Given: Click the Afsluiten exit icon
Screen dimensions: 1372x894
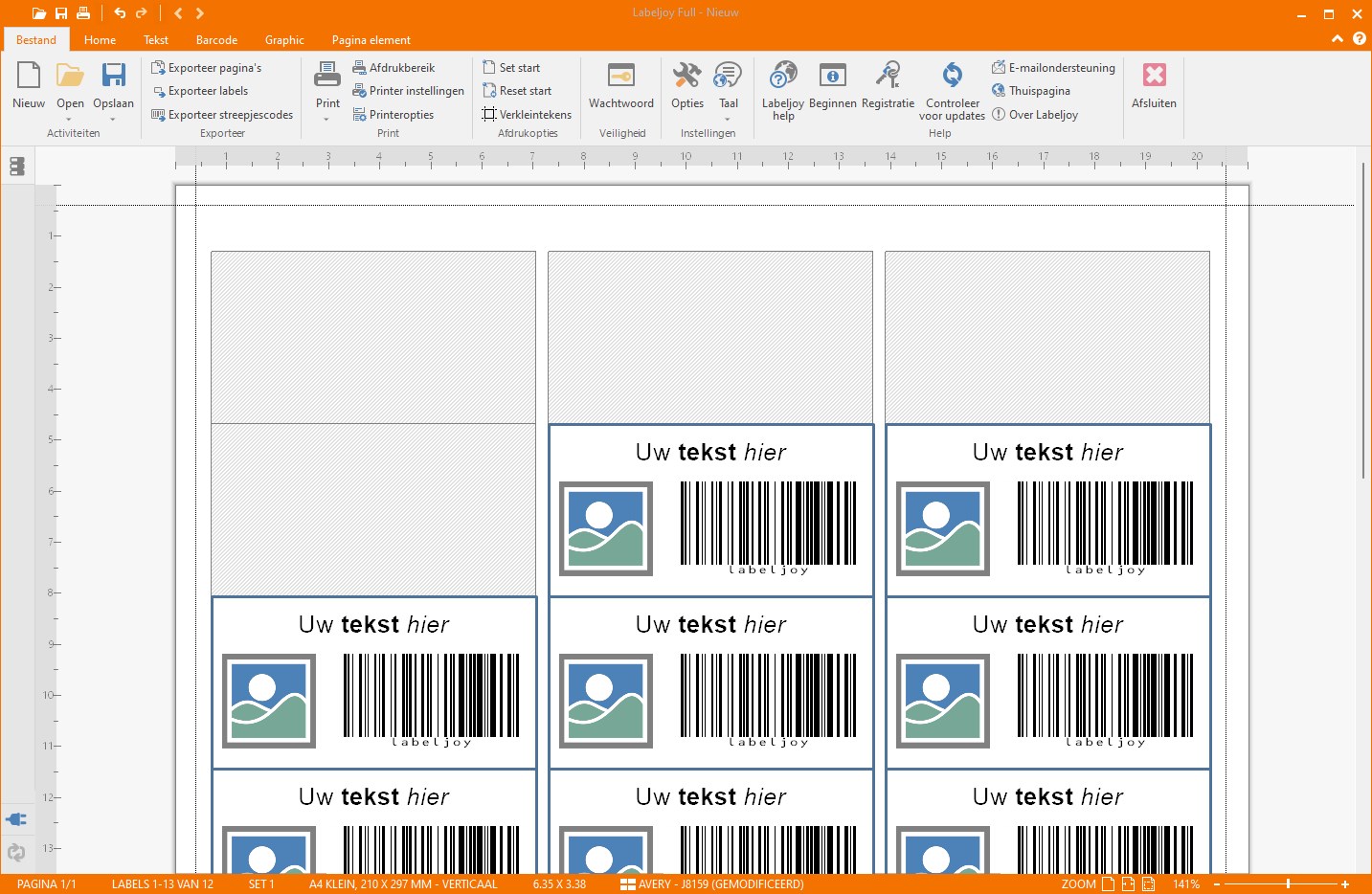Looking at the screenshot, I should pos(1155,76).
